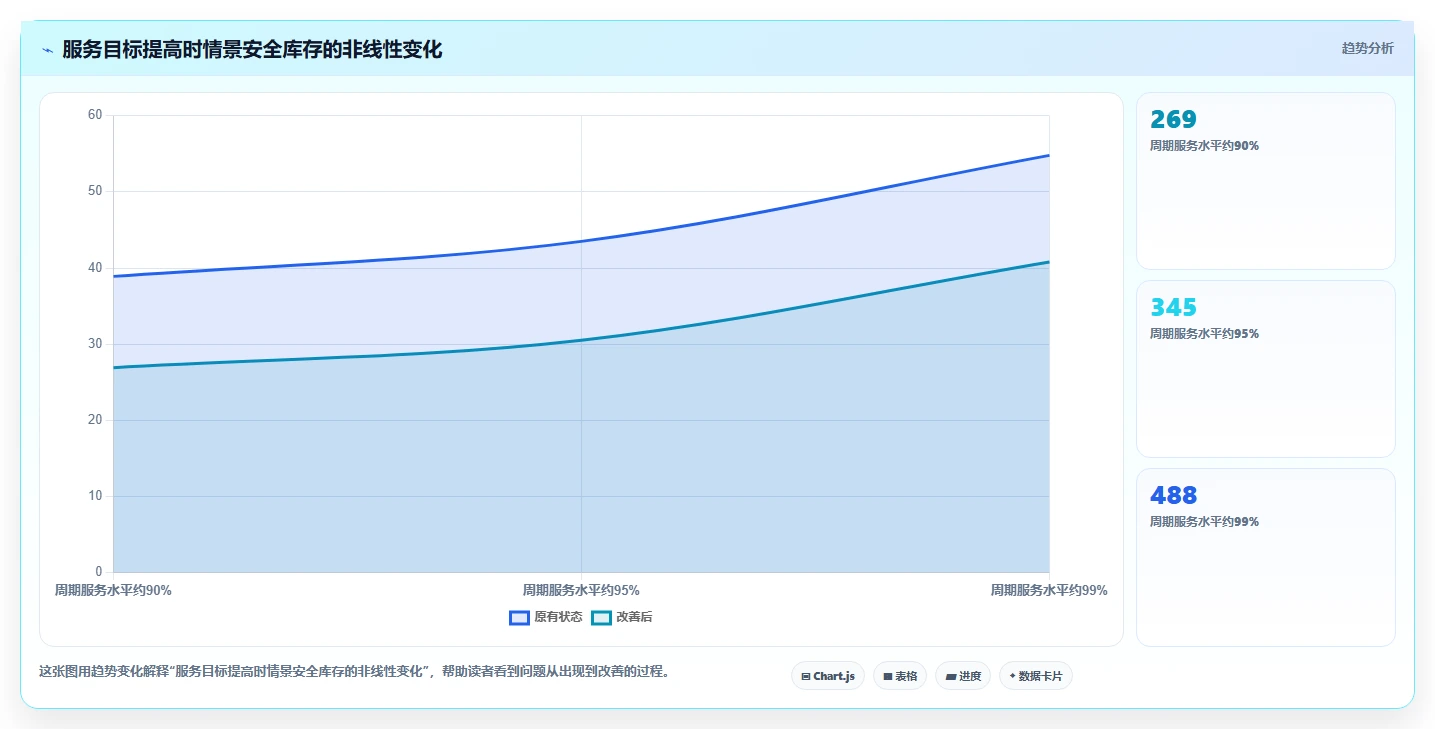The width and height of the screenshot is (1435, 729).
Task: Open the 488 data card
Action: [x=1266, y=557]
